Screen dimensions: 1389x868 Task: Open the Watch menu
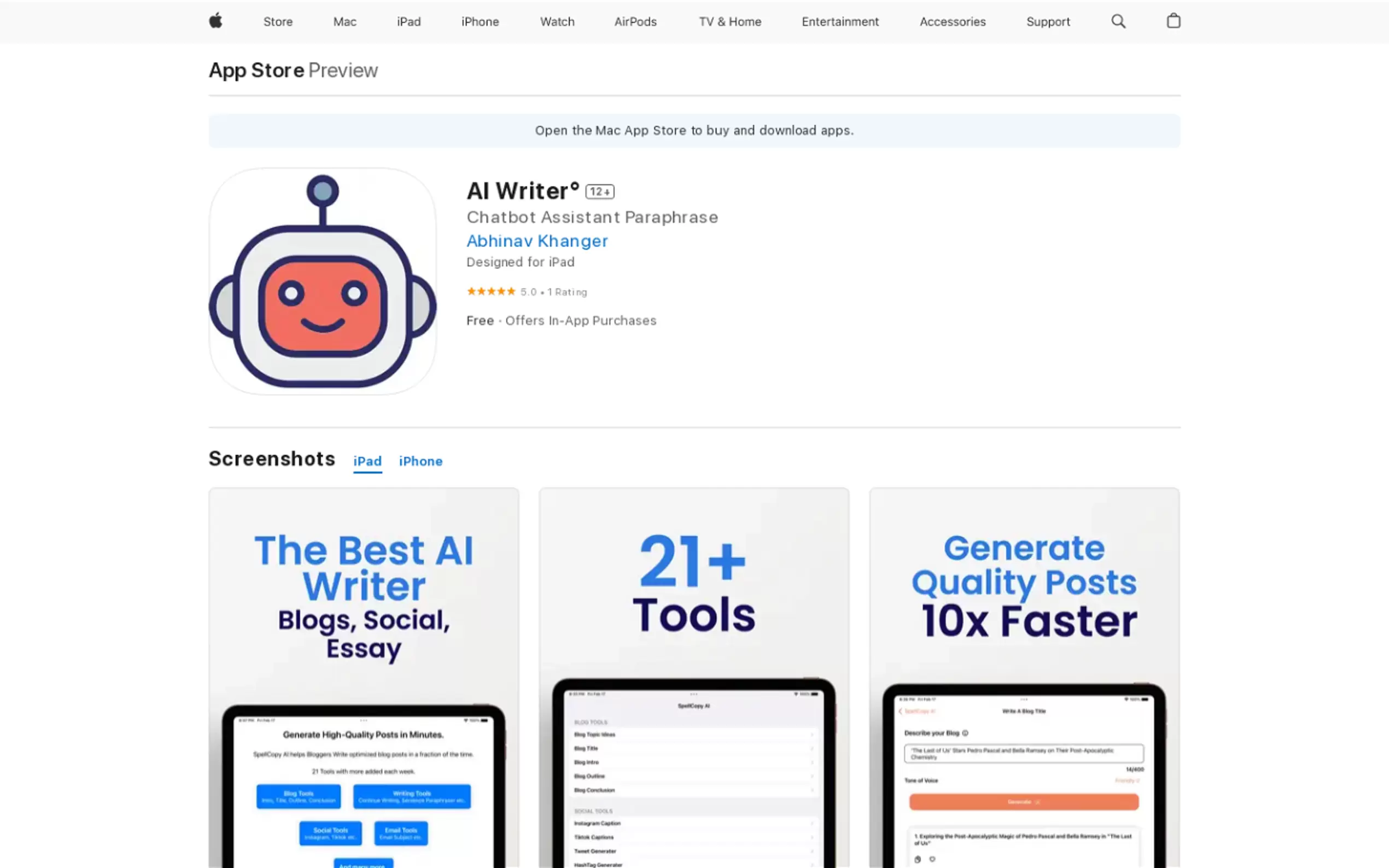557,22
